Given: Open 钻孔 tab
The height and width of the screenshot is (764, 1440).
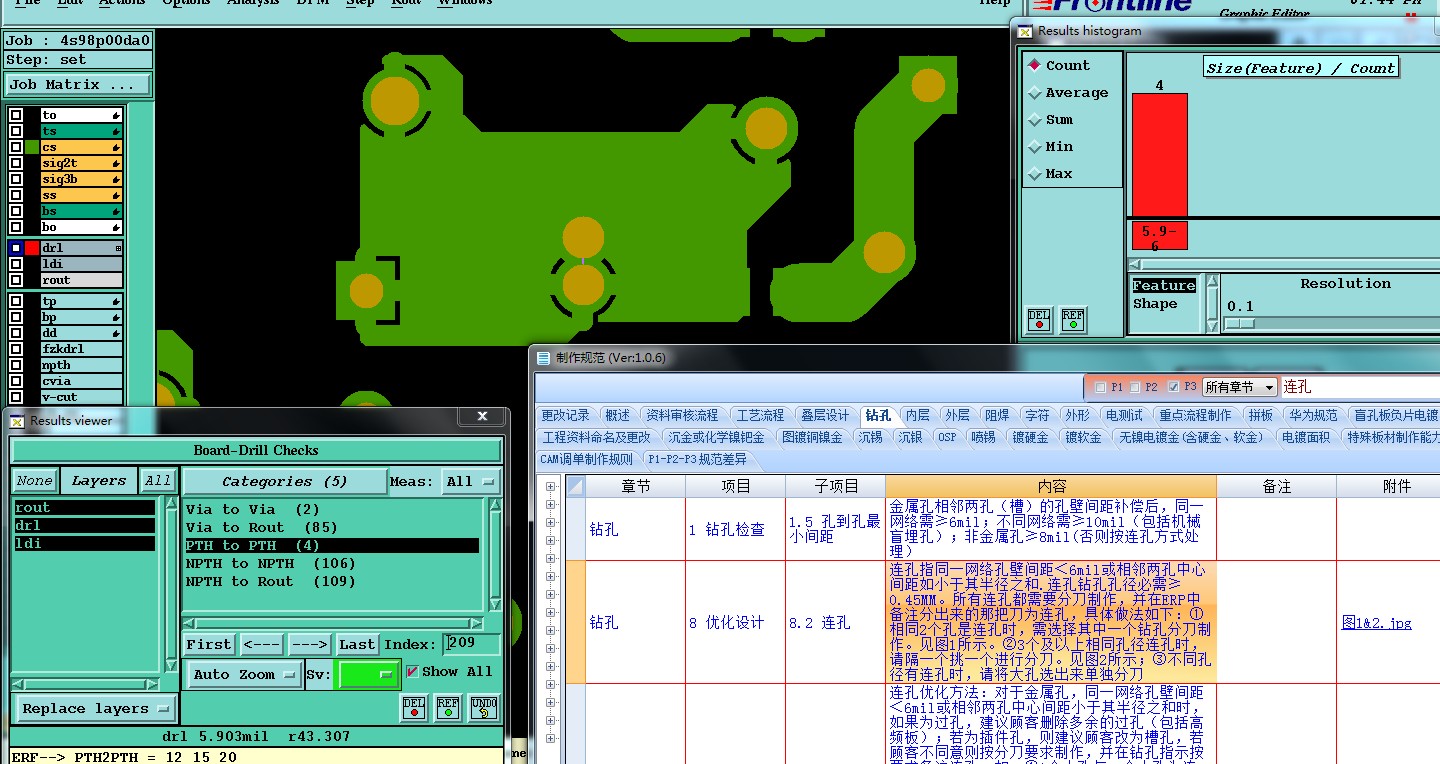Looking at the screenshot, I should (878, 415).
